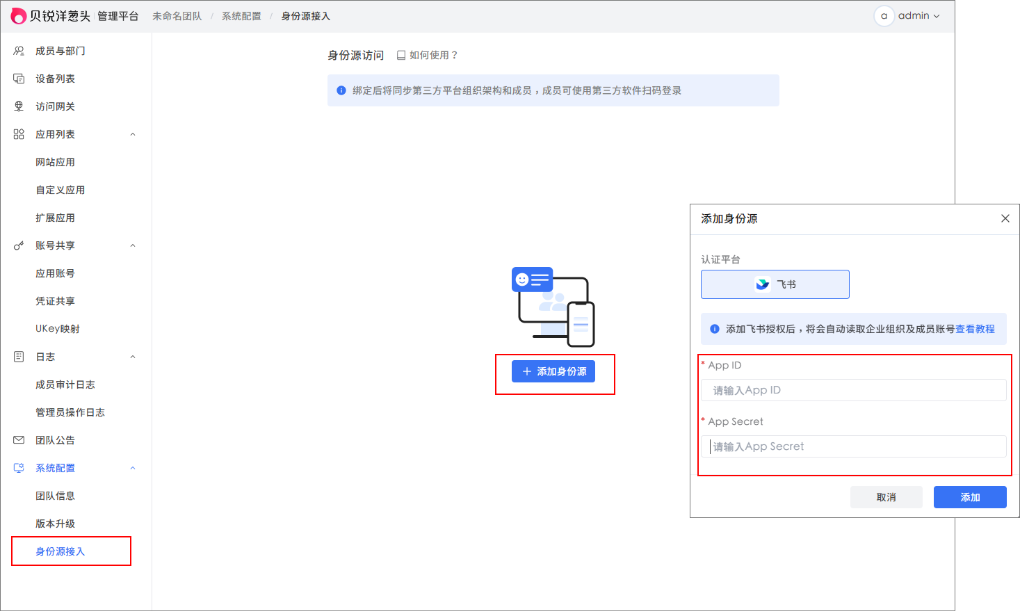Select 身份源接入 in the sidebar
The width and height of the screenshot is (1020, 611).
60,550
